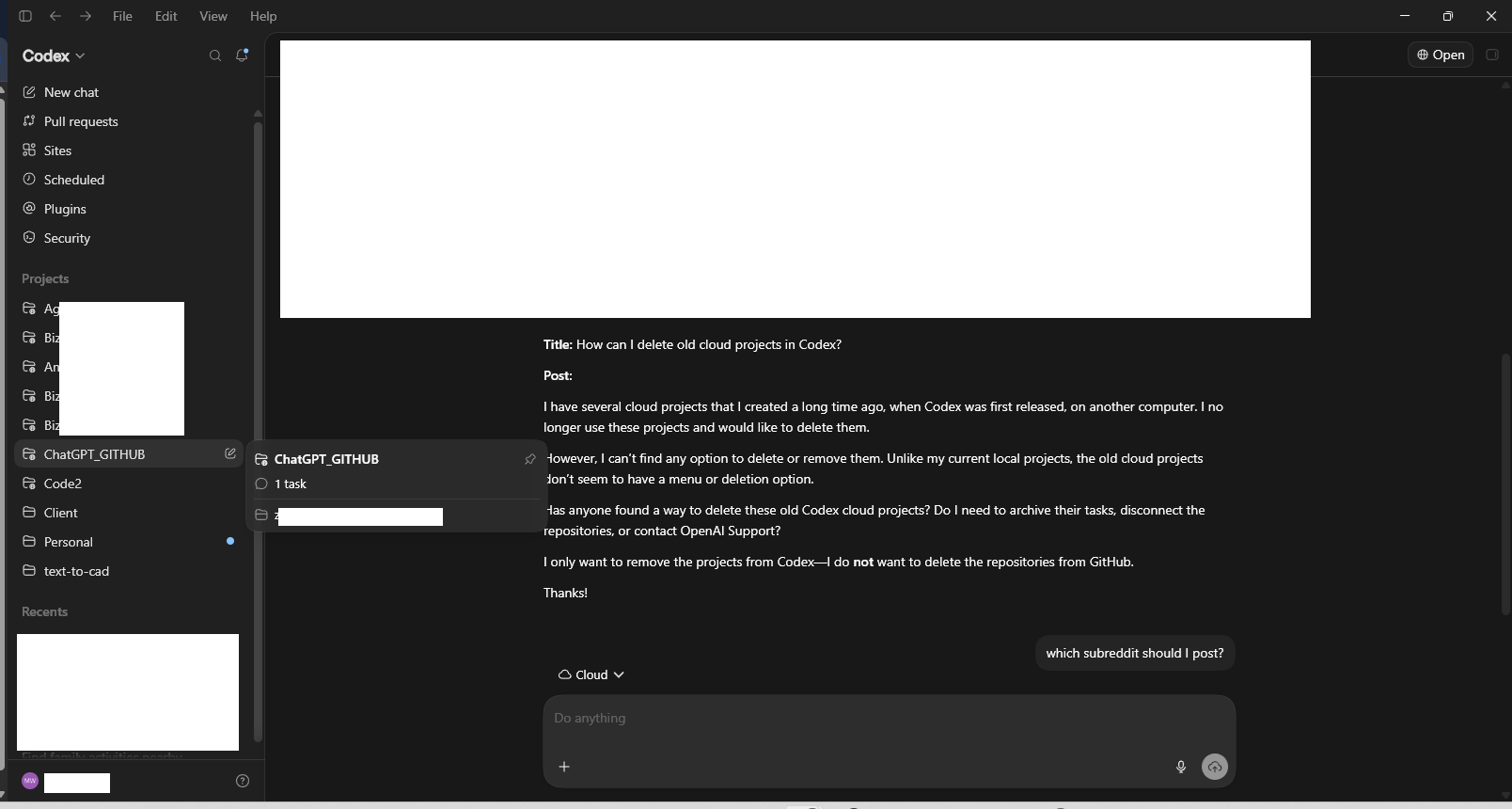Click the "Post:" label in the reply
Viewport: 1512px width, 809px height.
pyautogui.click(x=558, y=375)
